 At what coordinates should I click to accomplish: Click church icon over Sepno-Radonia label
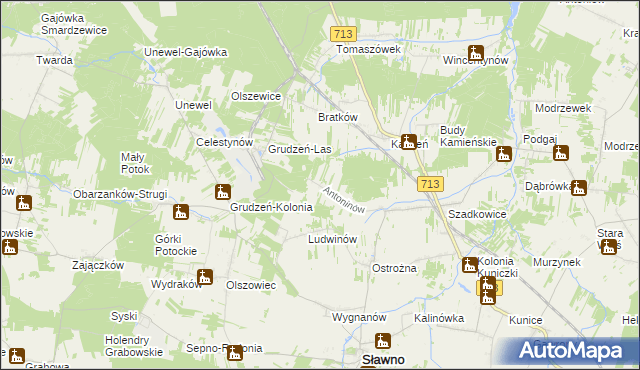[x=235, y=353]
